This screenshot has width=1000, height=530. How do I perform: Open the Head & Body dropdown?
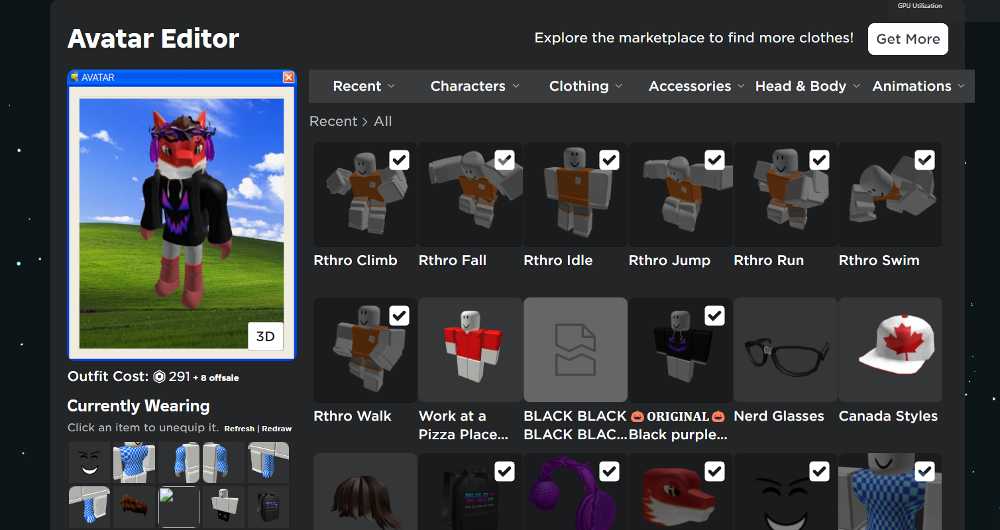pyautogui.click(x=807, y=86)
